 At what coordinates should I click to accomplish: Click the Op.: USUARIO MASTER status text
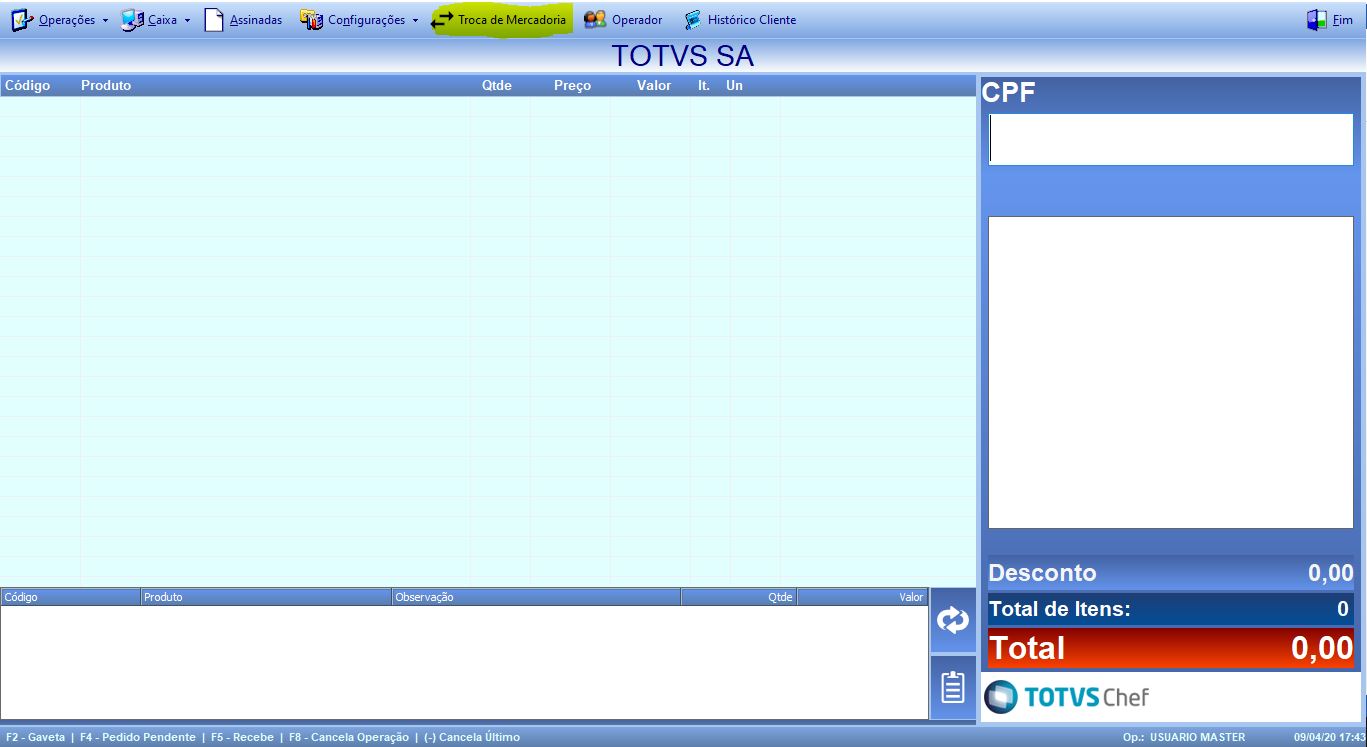(1184, 737)
